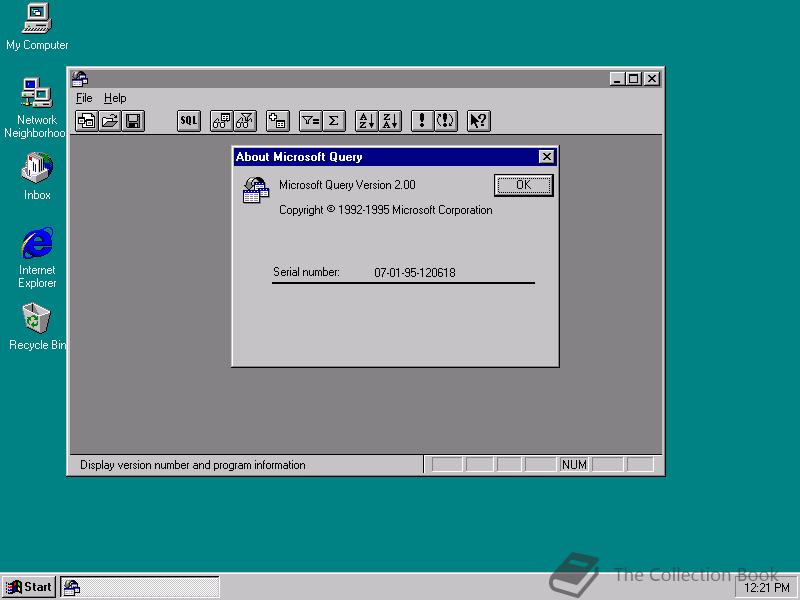
Task: Click the 12:21 PM taskbar clock
Action: tap(767, 588)
